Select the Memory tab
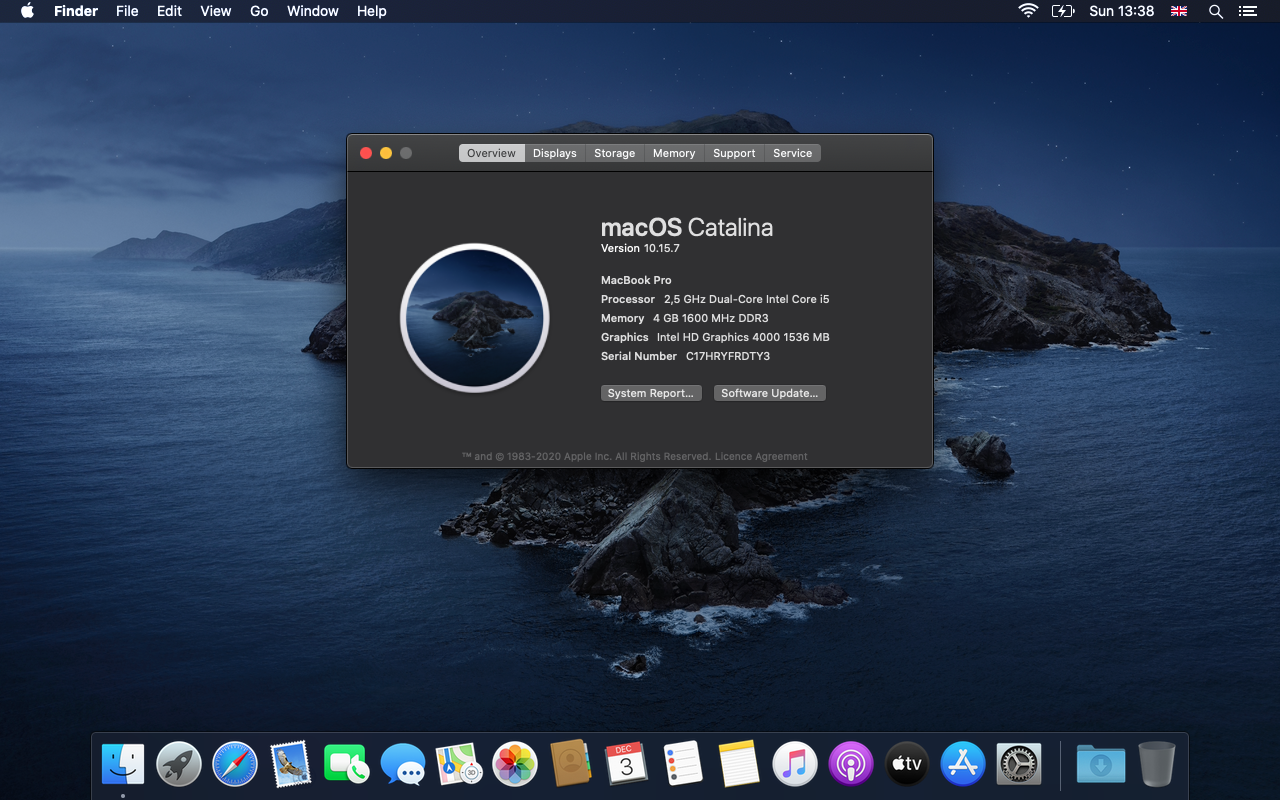The image size is (1280, 800). click(x=673, y=153)
